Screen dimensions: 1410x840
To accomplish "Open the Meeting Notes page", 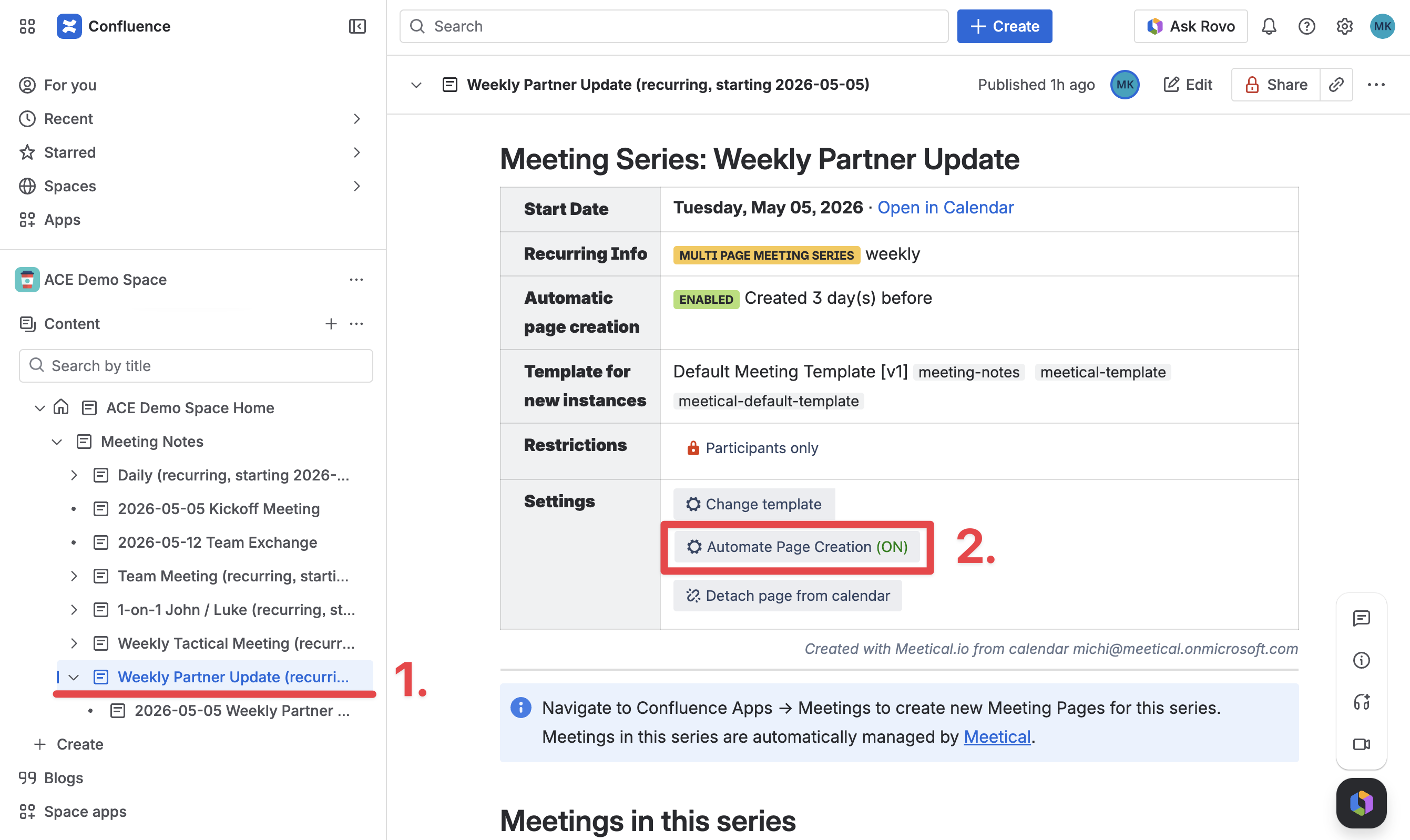I will click(x=152, y=442).
